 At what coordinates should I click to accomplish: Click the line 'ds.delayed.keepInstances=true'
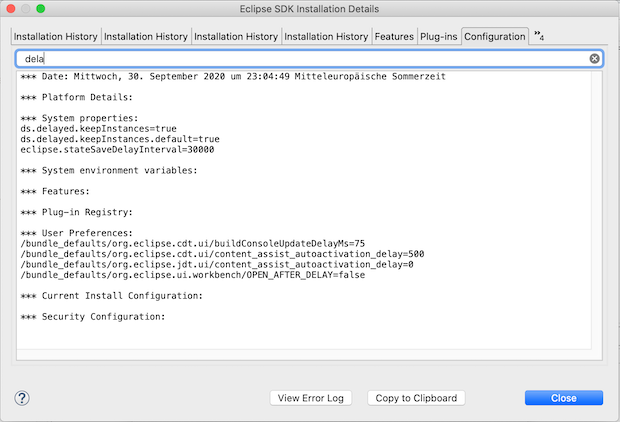[98, 129]
